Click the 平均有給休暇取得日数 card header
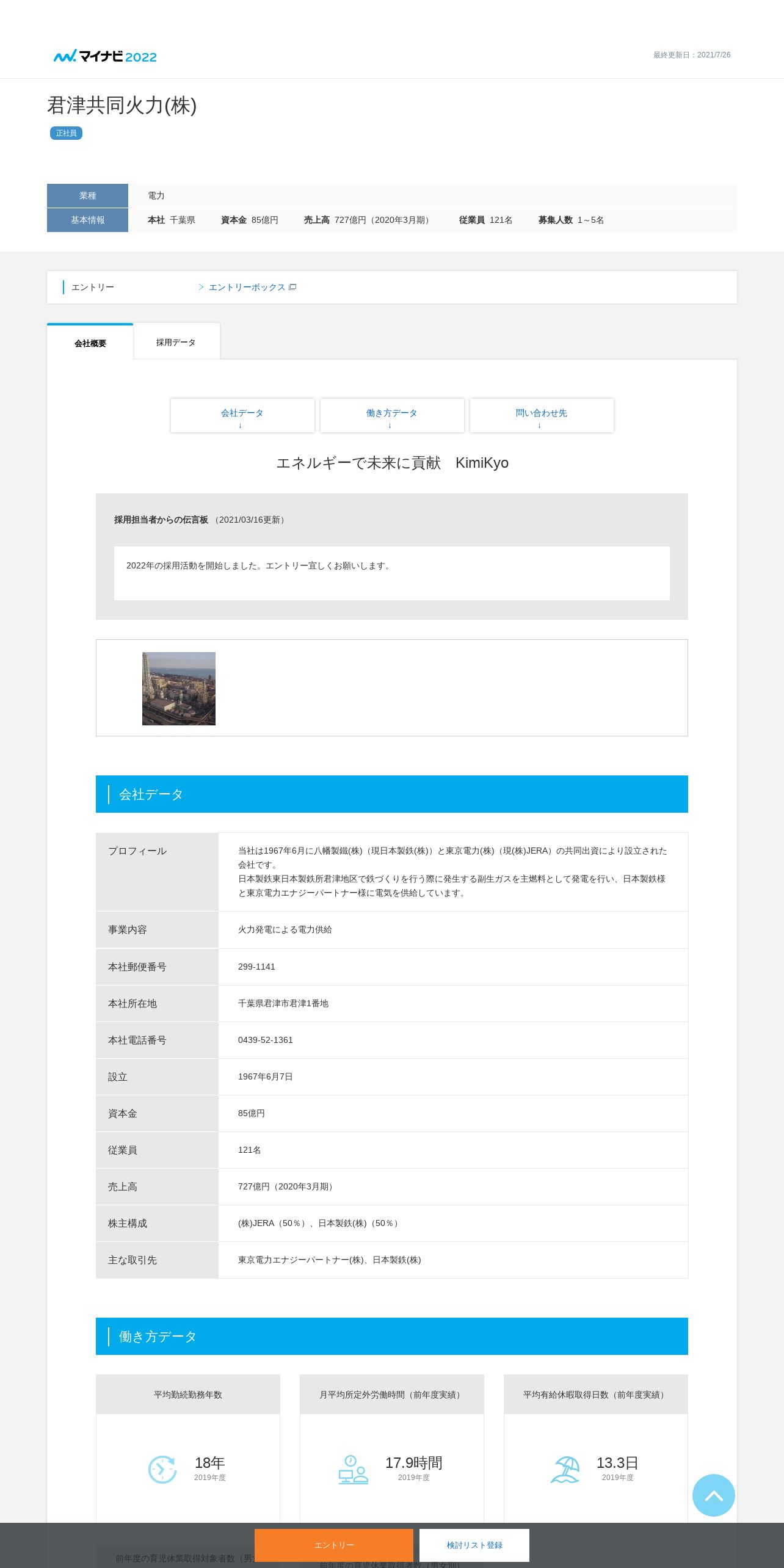Image resolution: width=784 pixels, height=1568 pixels. click(596, 1395)
